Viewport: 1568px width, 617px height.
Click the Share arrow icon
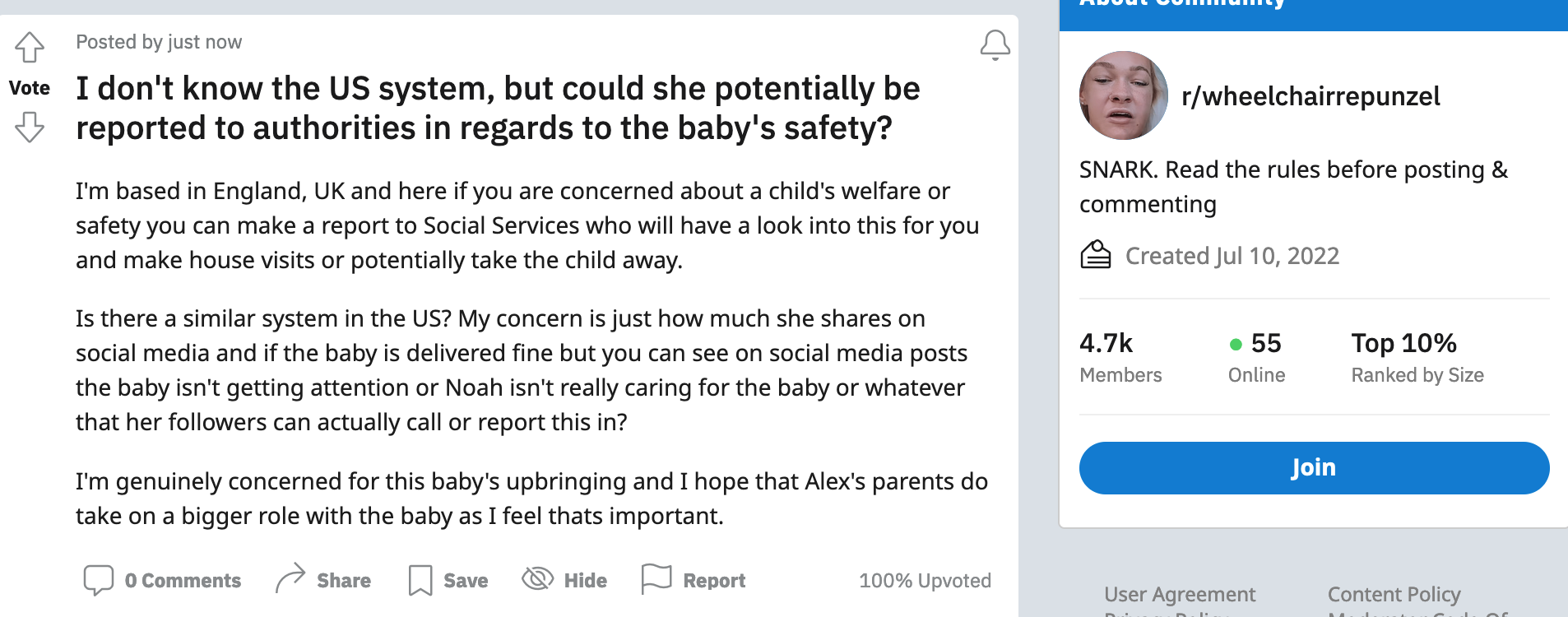290,579
